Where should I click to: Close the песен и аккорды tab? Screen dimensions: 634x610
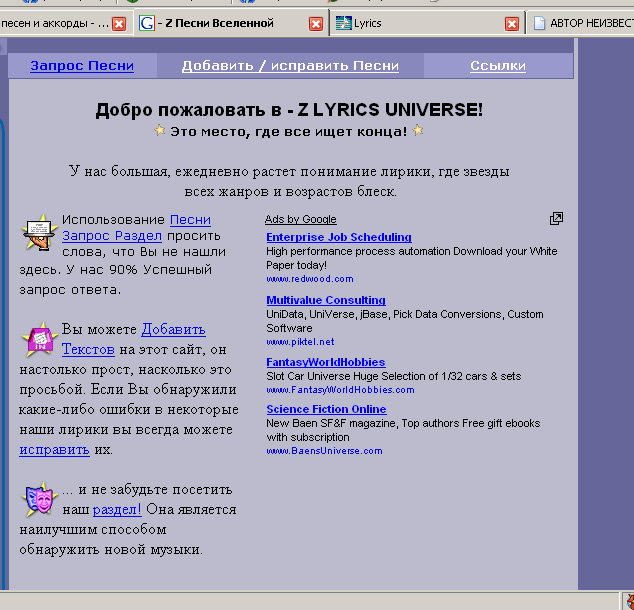[119, 24]
